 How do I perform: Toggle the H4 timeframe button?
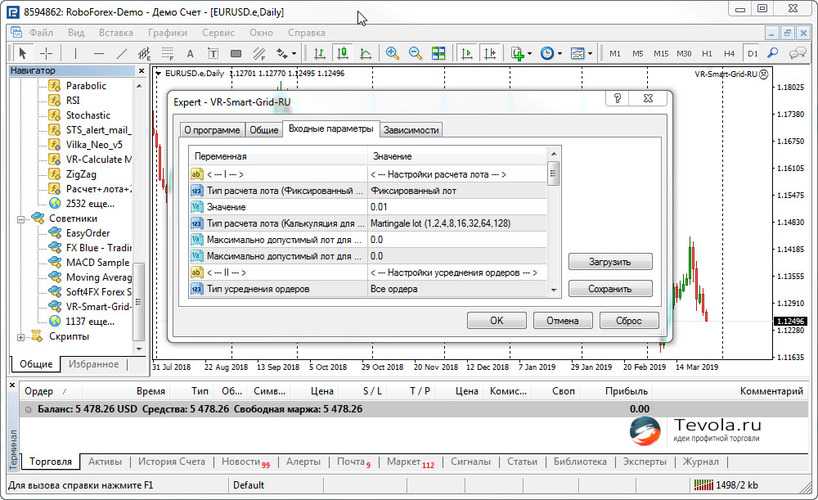pyautogui.click(x=729, y=53)
